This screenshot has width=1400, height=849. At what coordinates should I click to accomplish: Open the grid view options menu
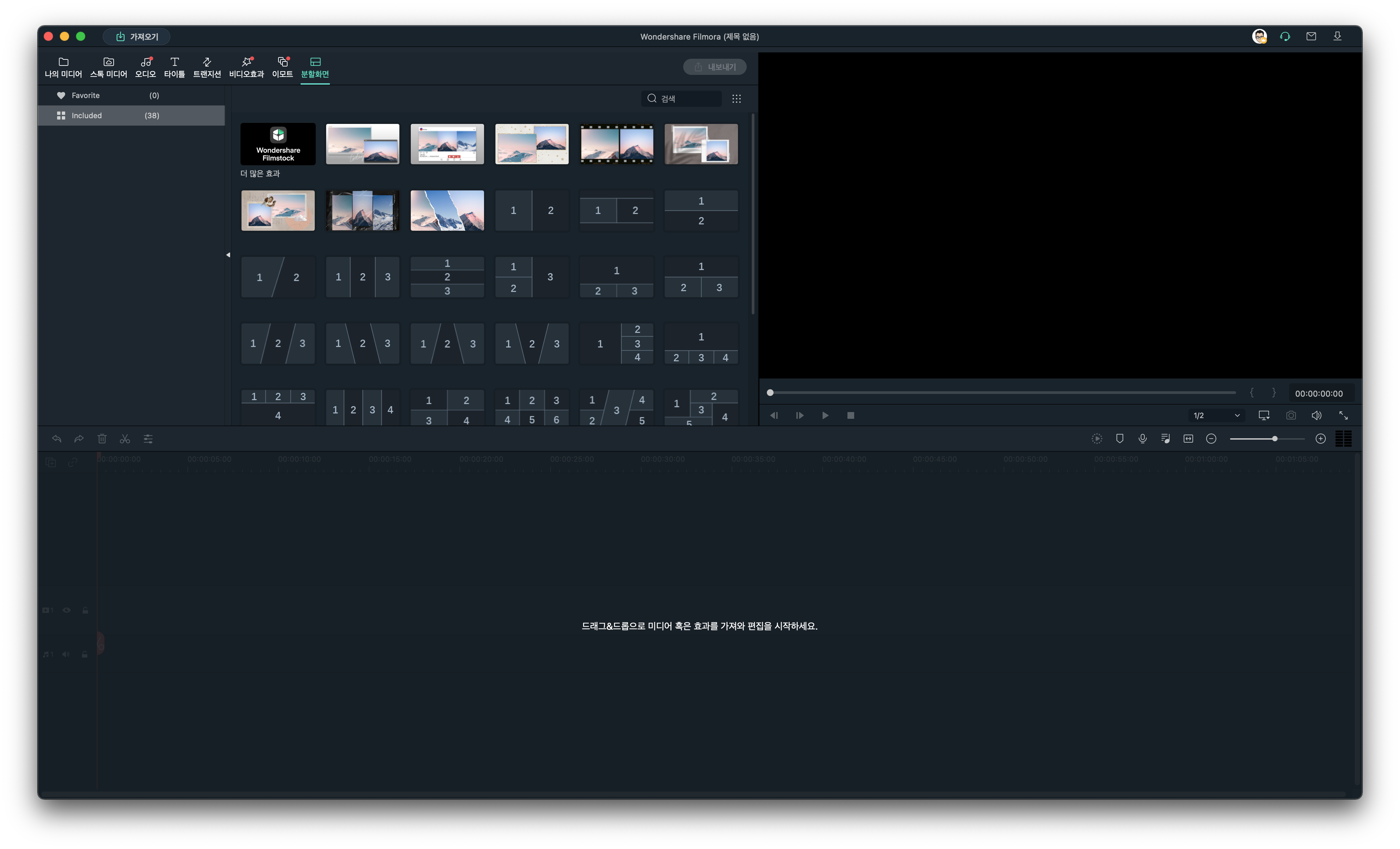tap(736, 99)
